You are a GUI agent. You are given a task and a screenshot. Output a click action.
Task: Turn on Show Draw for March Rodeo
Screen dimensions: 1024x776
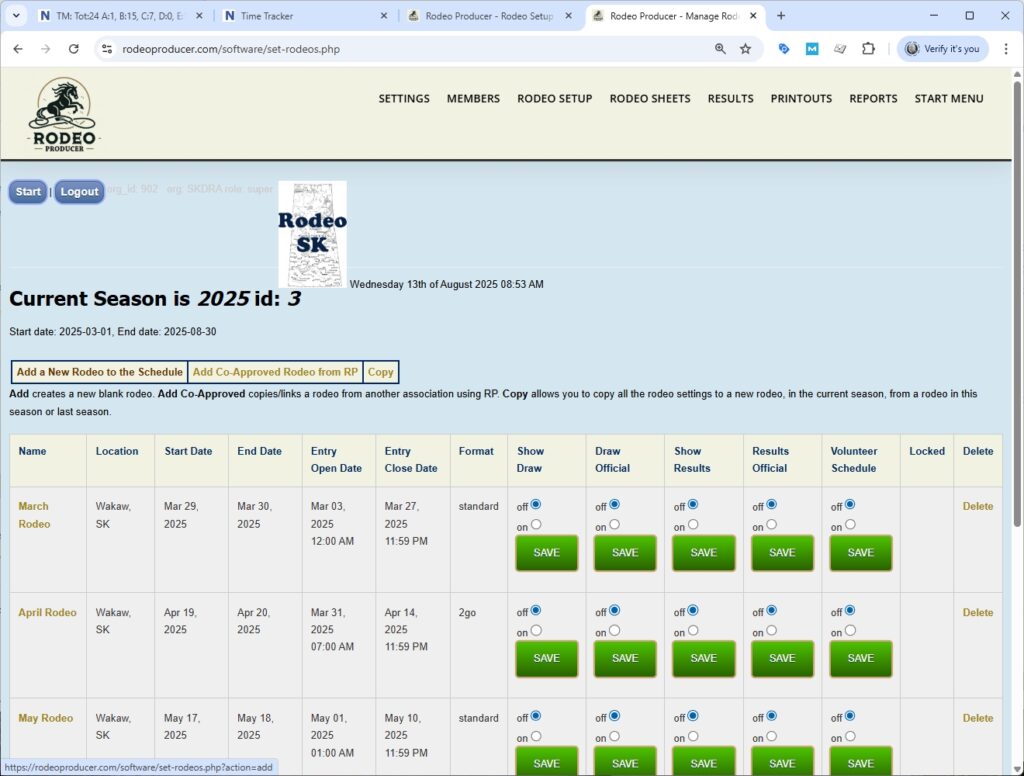tap(536, 524)
